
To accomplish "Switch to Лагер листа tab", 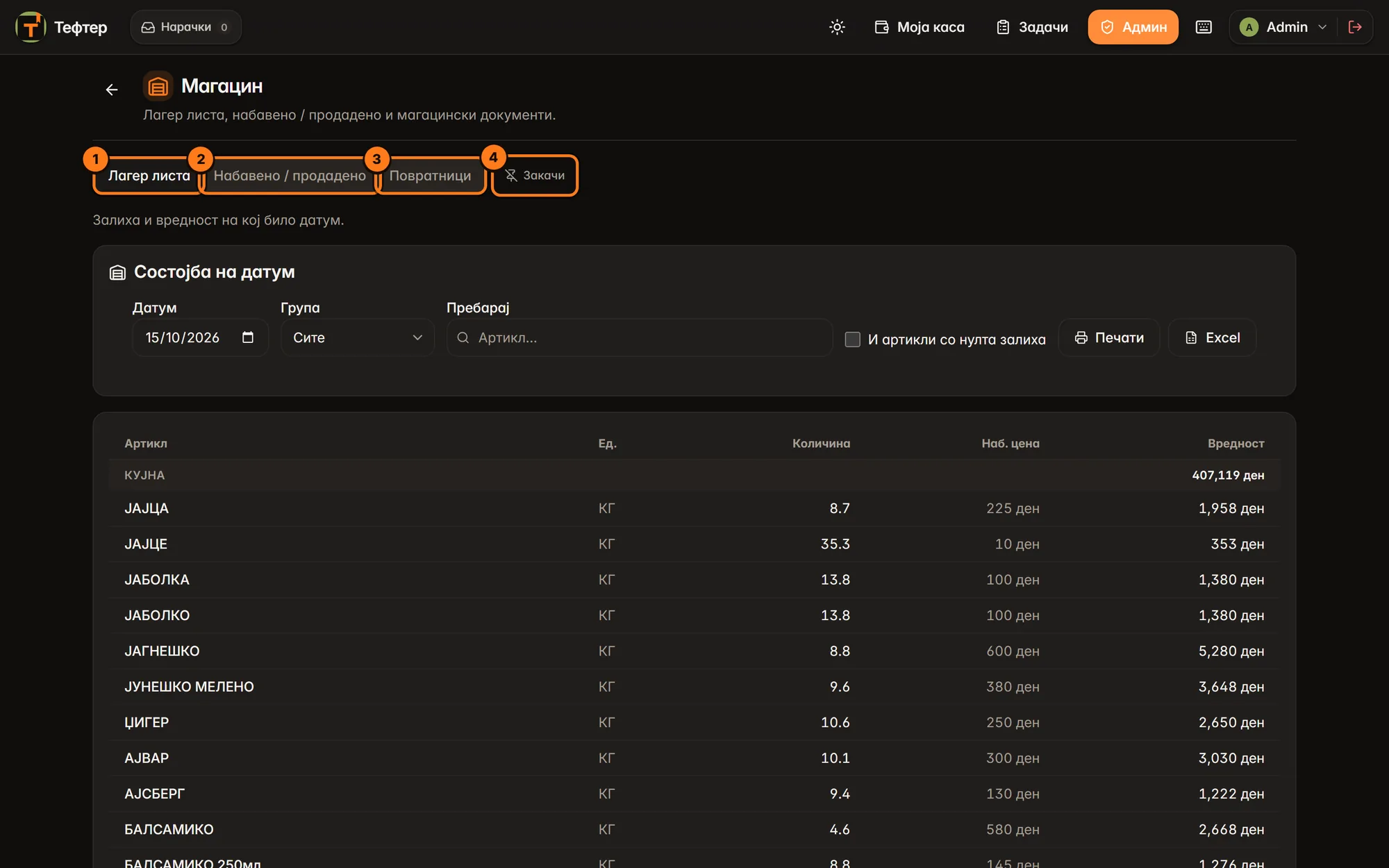I will 149,176.
